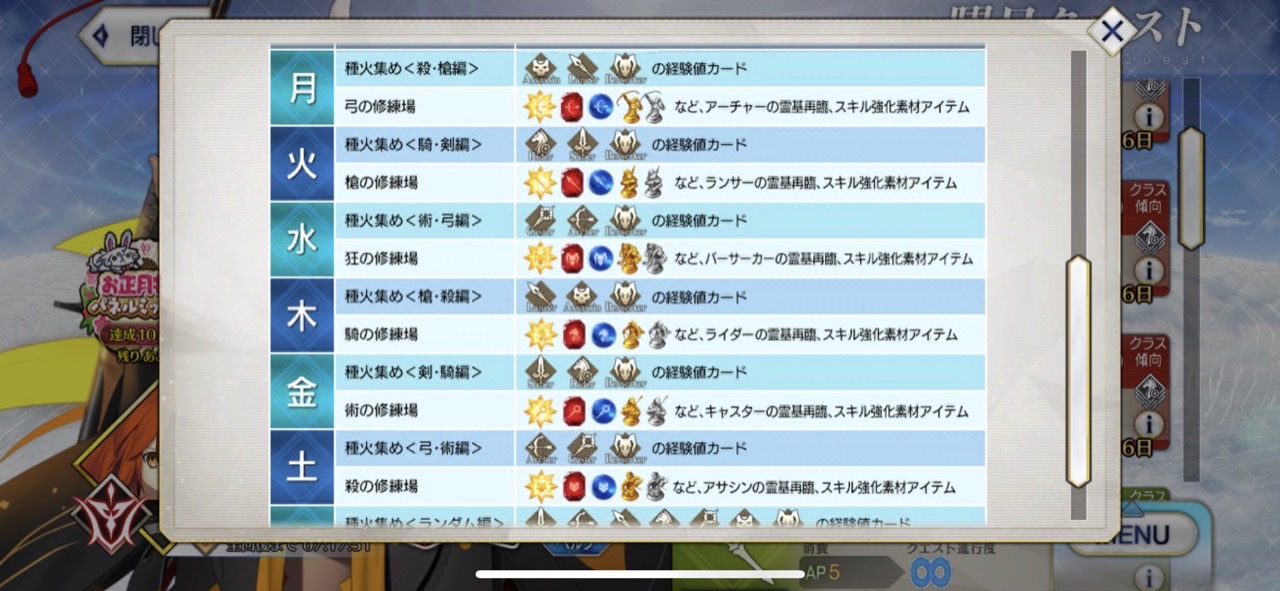Click the red gem icon in 槍の修練場 row
Viewport: 1280px width, 591px height.
(572, 183)
